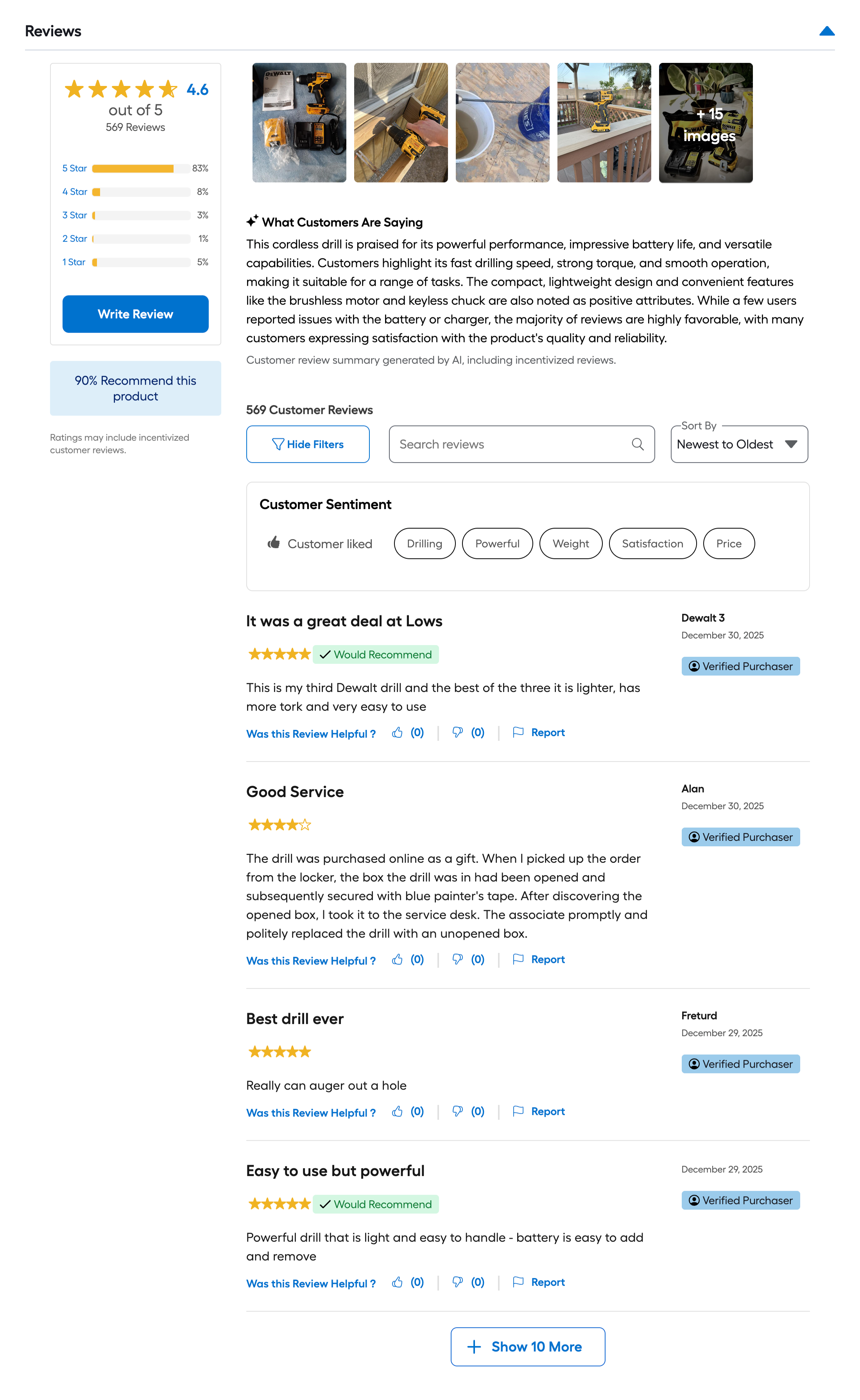
Task: Toggle the Drilling sentiment filter chip
Action: pyautogui.click(x=424, y=544)
